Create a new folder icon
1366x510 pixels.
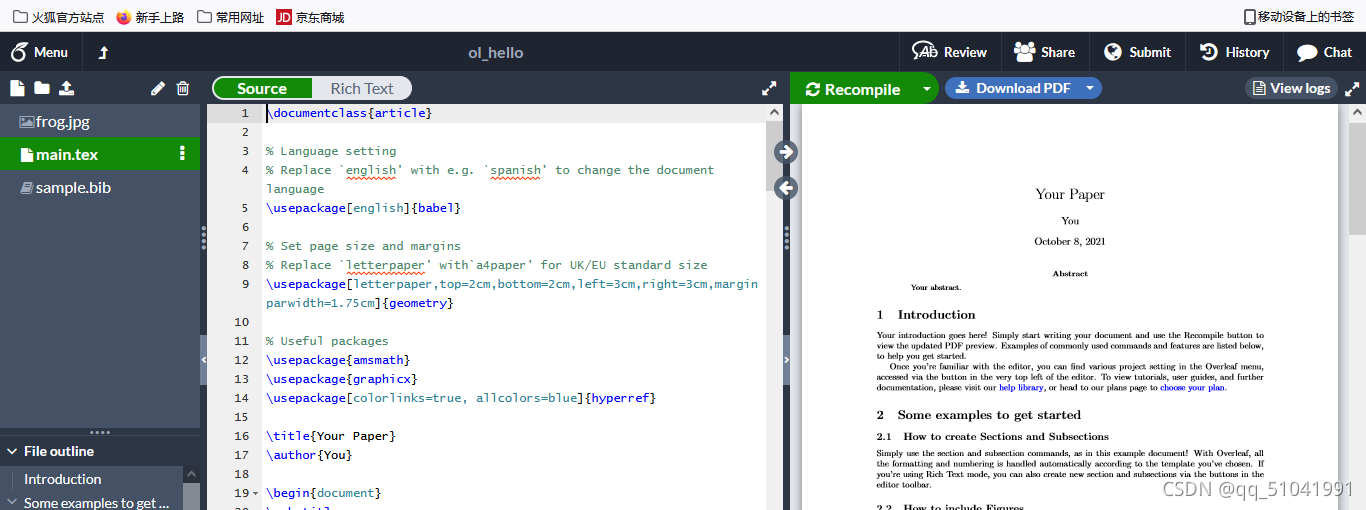(41, 88)
